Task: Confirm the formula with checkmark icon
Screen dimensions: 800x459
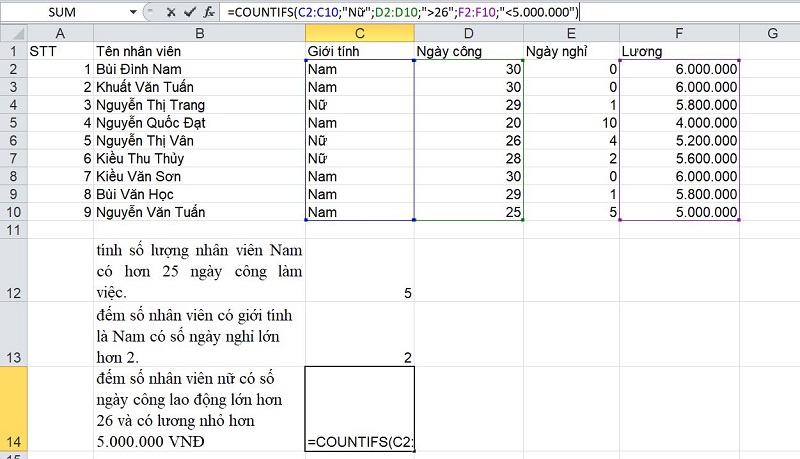Action: (x=190, y=12)
